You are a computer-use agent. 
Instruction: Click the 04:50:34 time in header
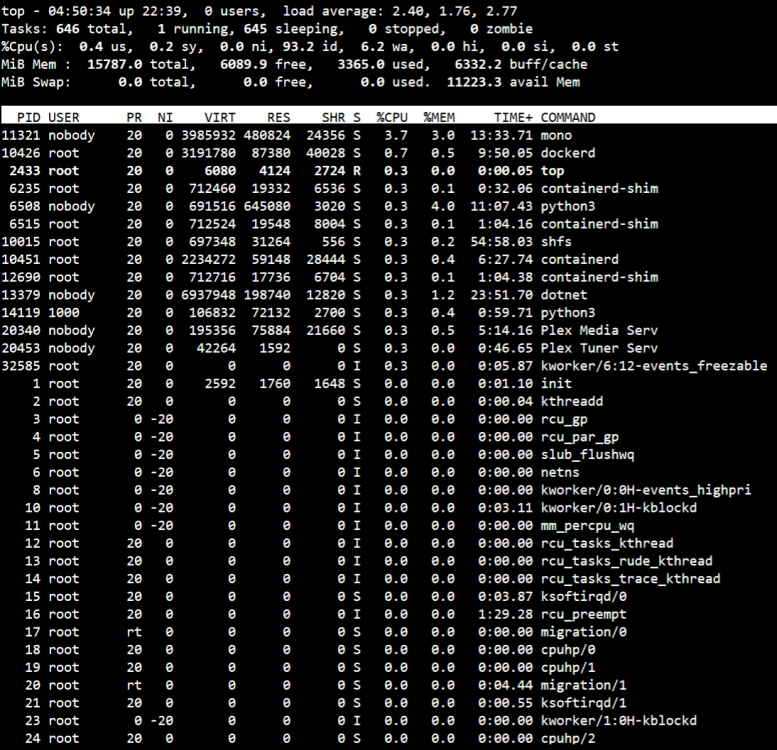pyautogui.click(x=79, y=11)
